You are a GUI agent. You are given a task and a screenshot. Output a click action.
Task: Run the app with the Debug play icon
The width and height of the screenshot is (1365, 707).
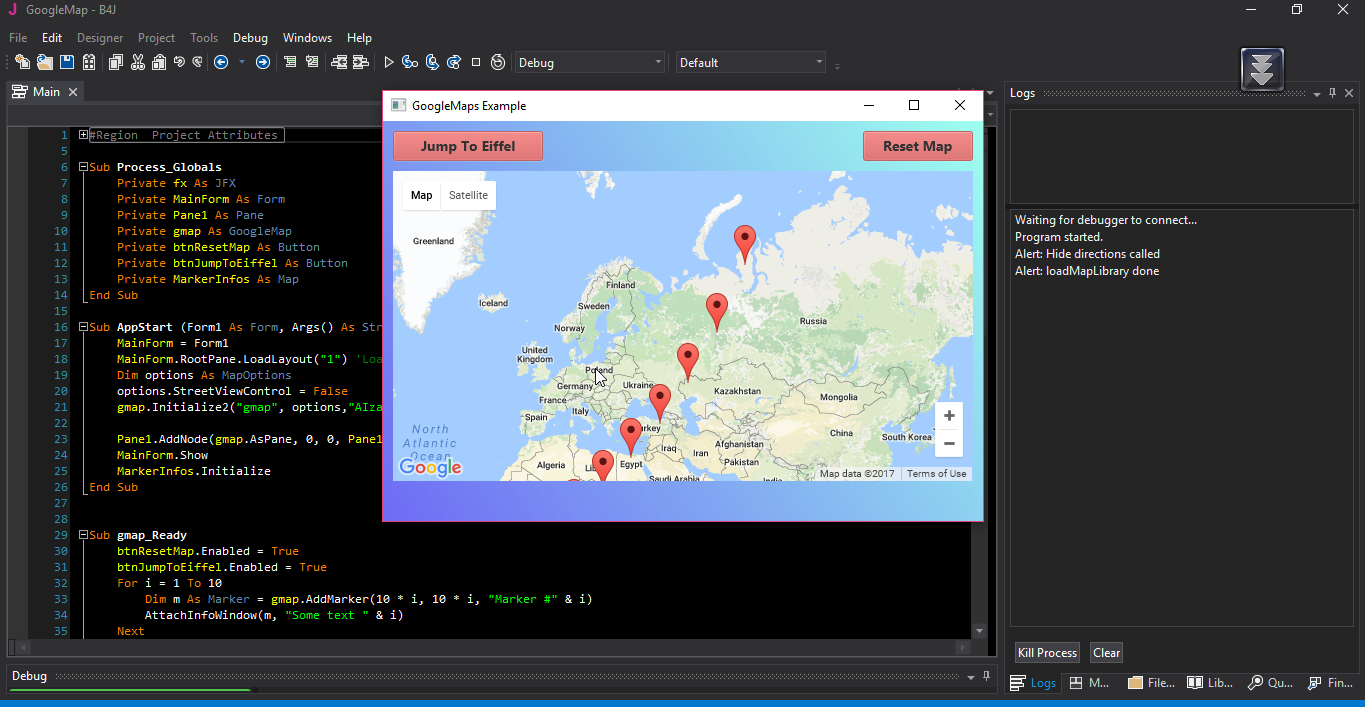click(x=387, y=62)
